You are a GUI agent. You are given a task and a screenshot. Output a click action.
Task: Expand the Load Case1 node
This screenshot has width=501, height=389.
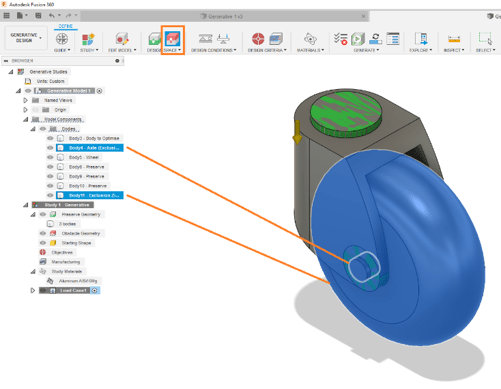(x=33, y=290)
